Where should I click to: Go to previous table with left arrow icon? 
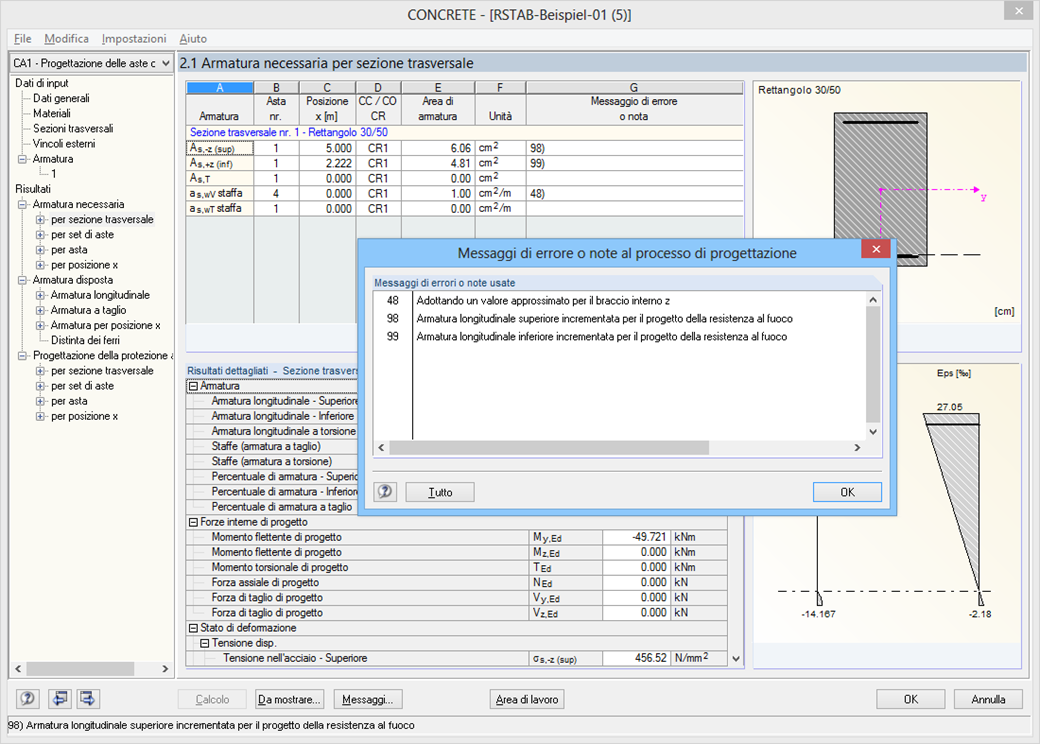[60, 699]
